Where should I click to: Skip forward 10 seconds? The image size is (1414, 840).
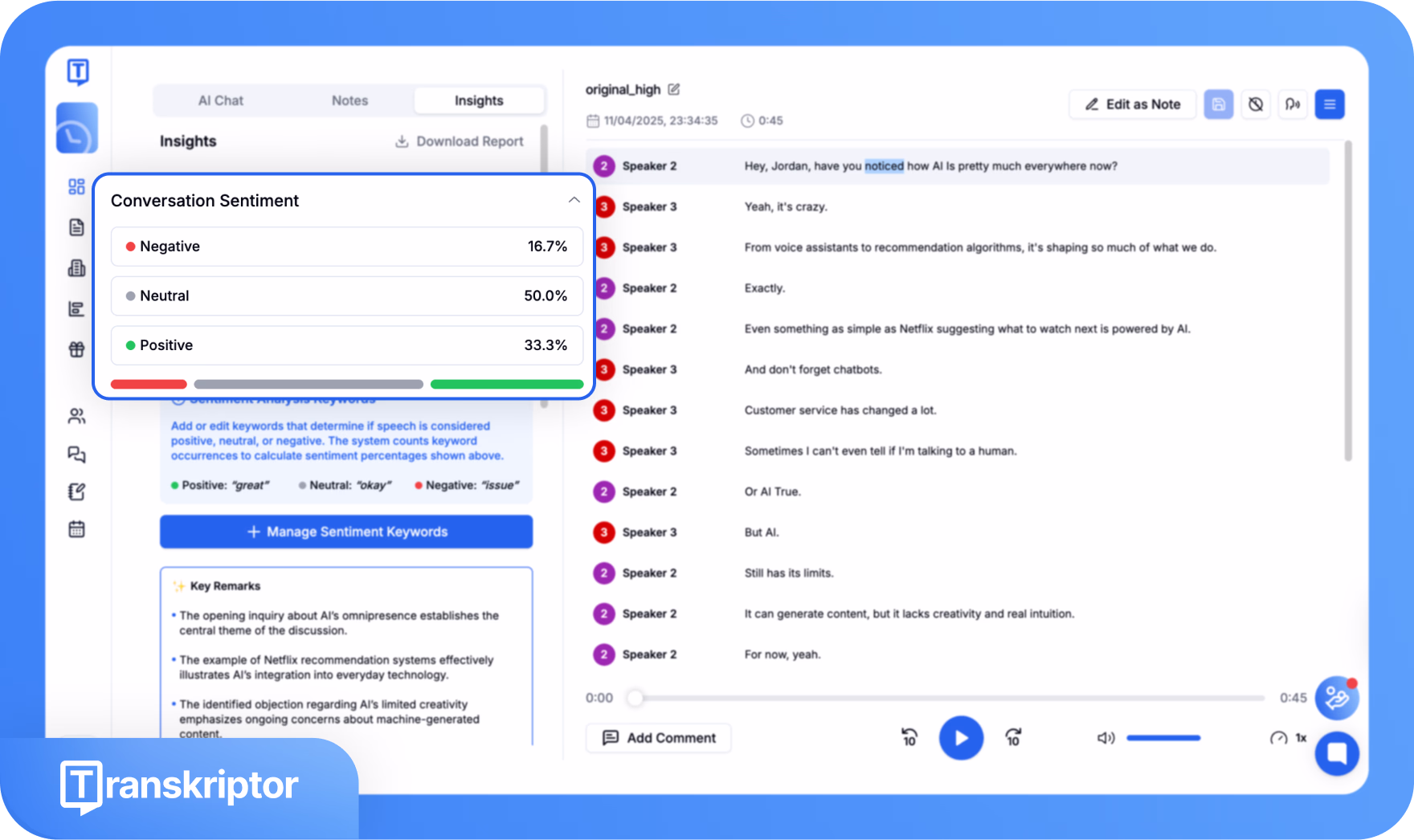pyautogui.click(x=1014, y=737)
